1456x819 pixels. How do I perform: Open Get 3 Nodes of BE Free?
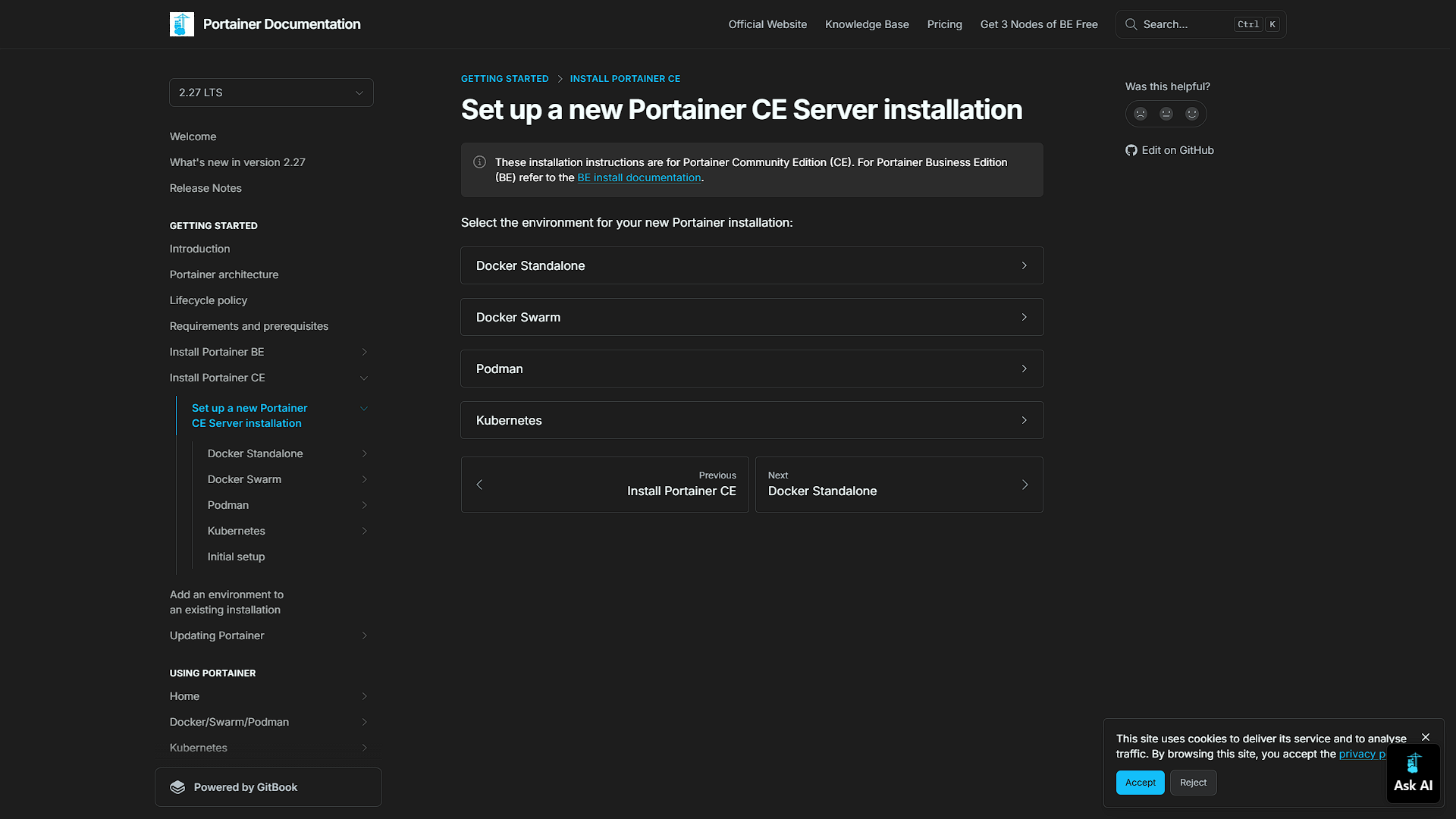(x=1039, y=24)
